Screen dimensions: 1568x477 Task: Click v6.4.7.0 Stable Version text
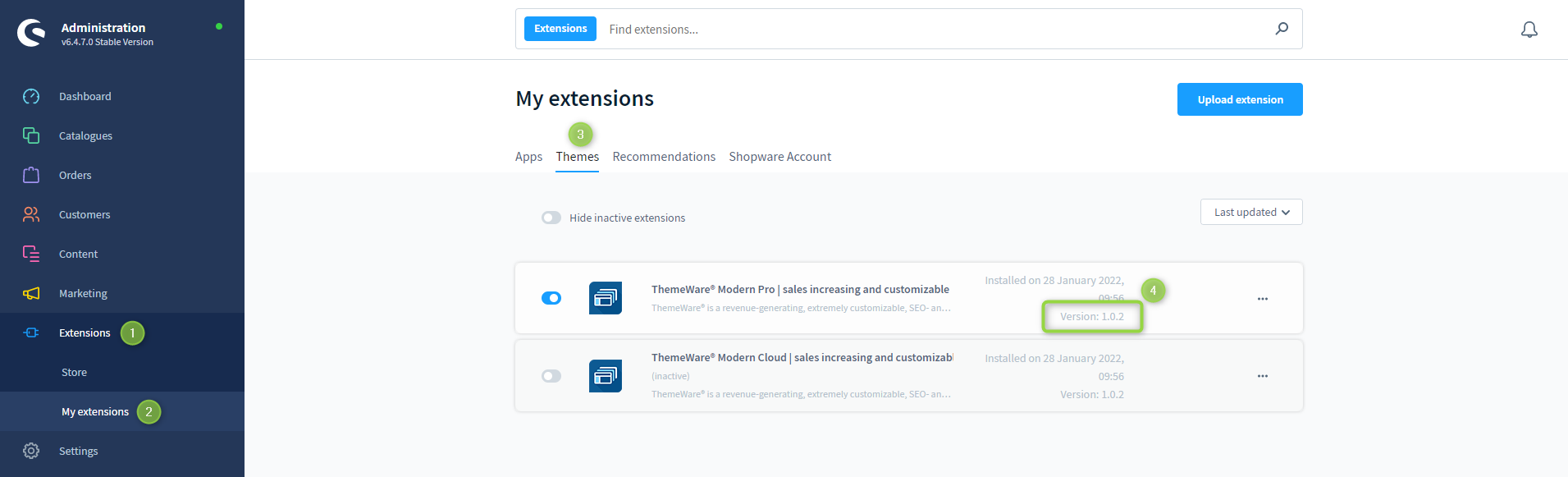coord(107,43)
